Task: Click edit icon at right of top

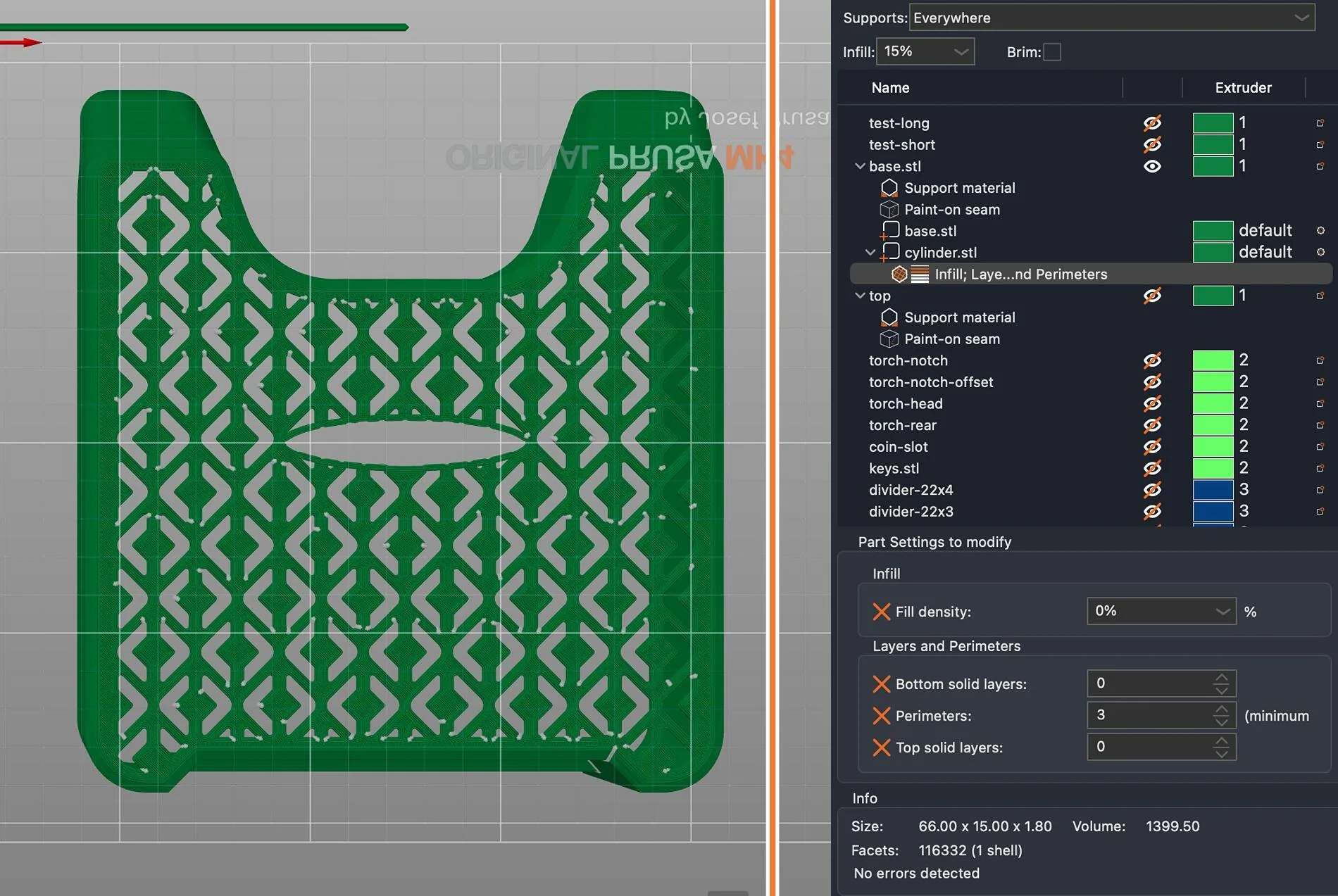Action: point(1320,296)
